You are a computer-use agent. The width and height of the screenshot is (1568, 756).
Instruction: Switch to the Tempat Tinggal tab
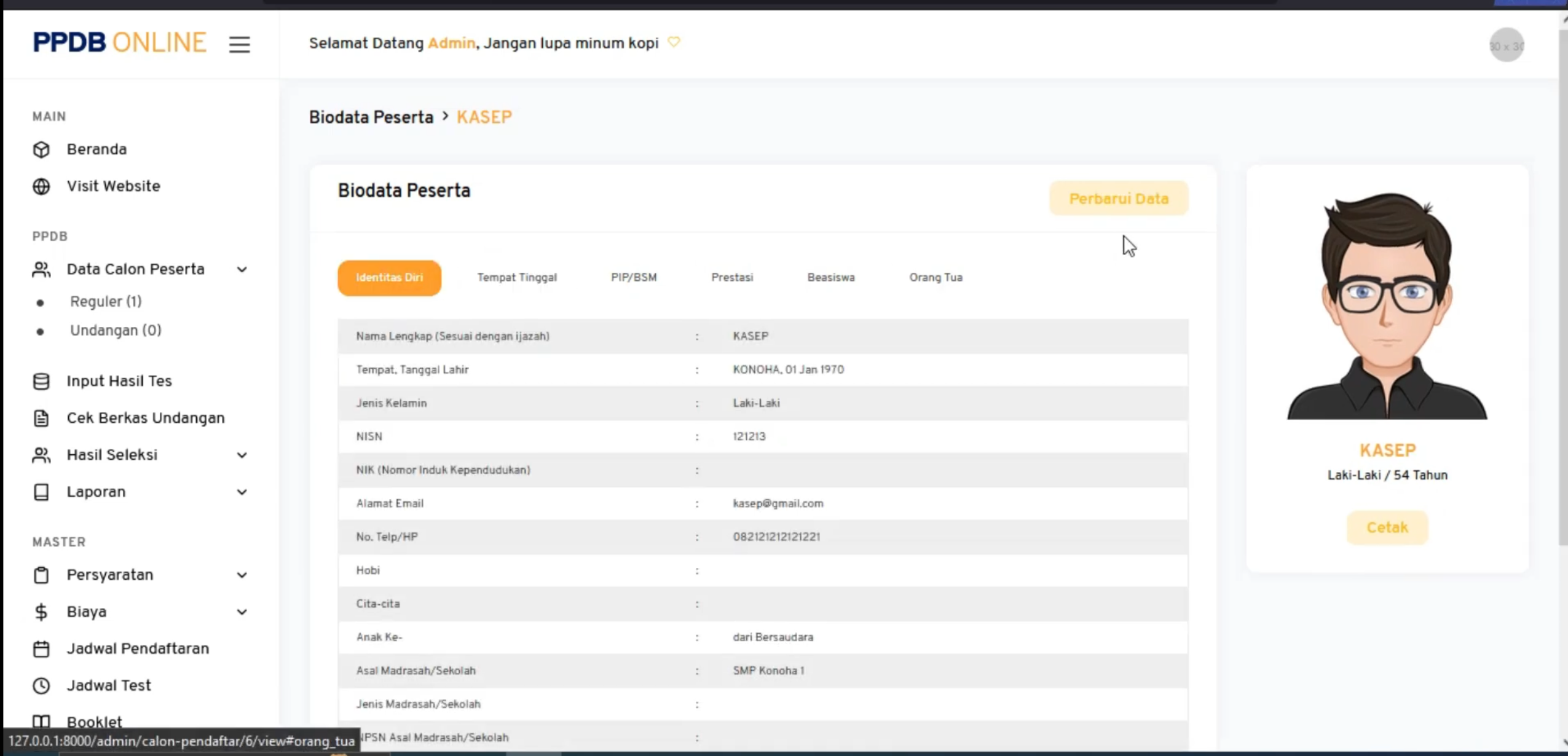517,278
